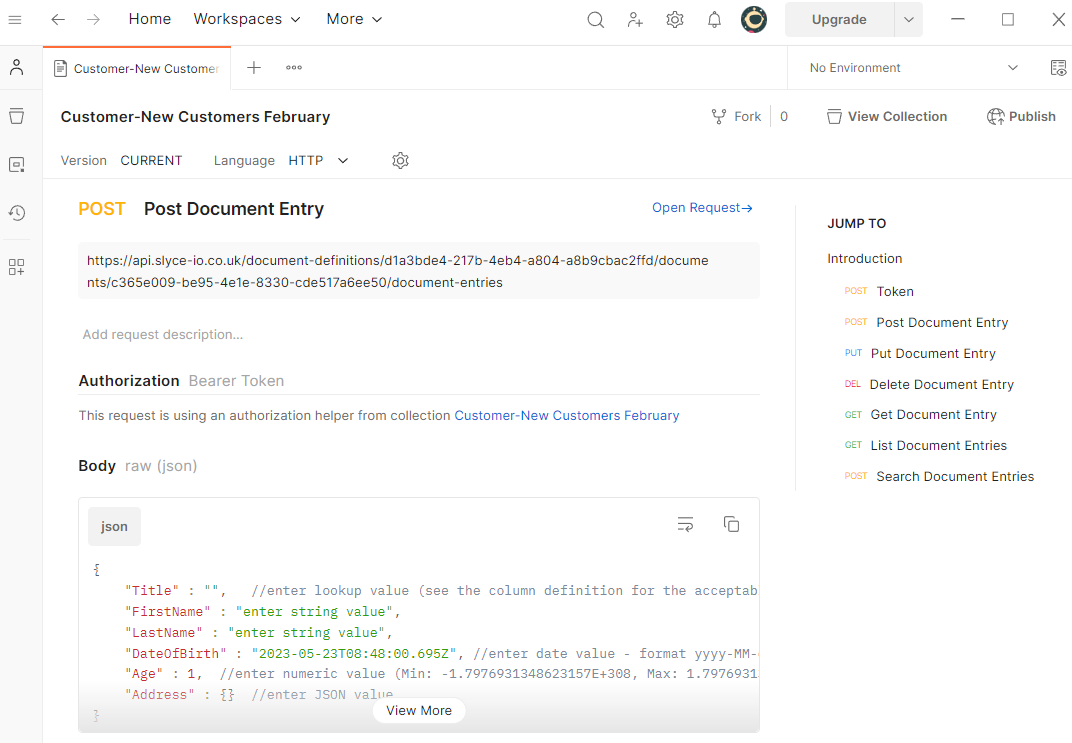The image size is (1072, 743).
Task: Jump to Delete Document Entry
Action: click(x=929, y=385)
